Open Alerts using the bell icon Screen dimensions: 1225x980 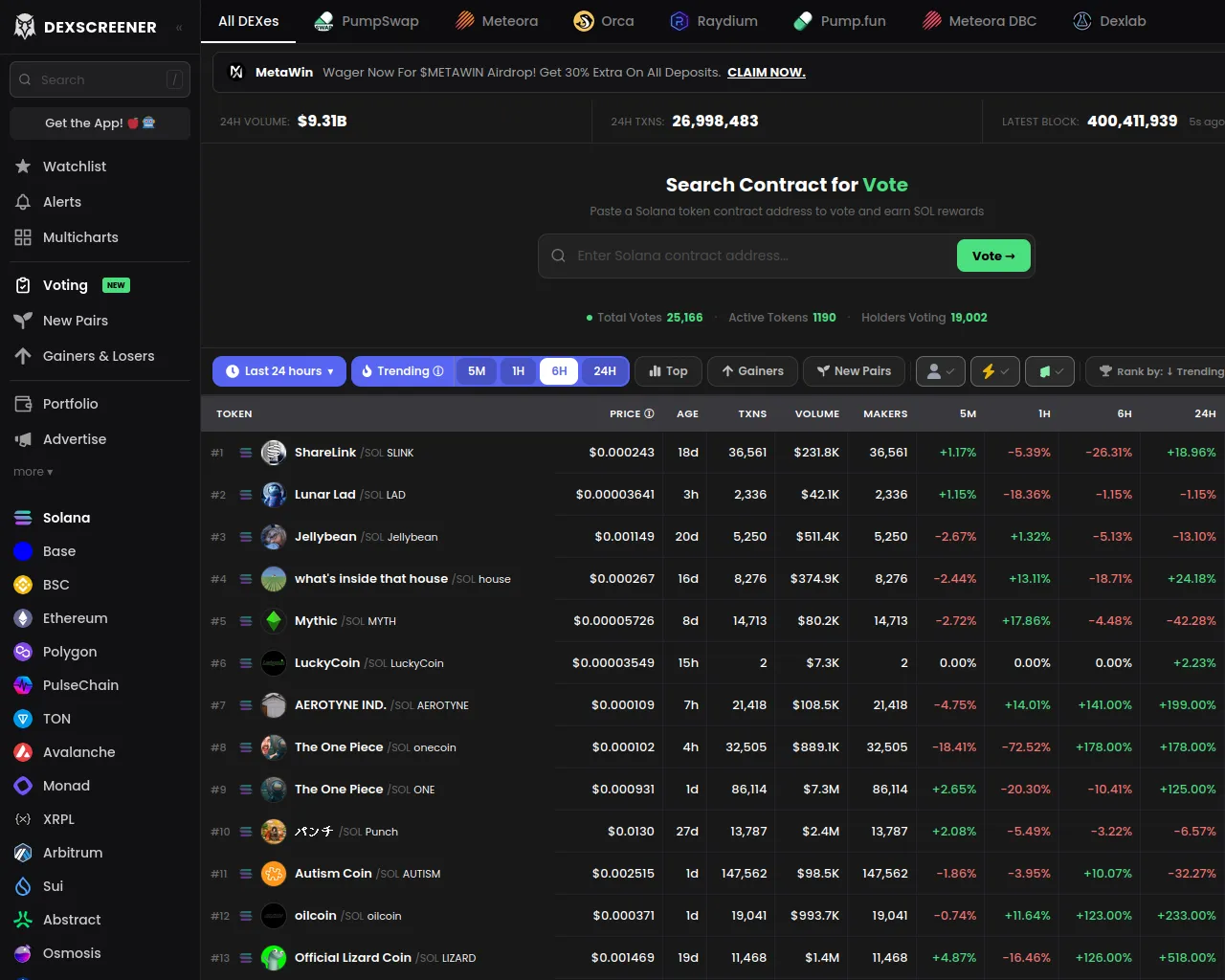tap(23, 202)
